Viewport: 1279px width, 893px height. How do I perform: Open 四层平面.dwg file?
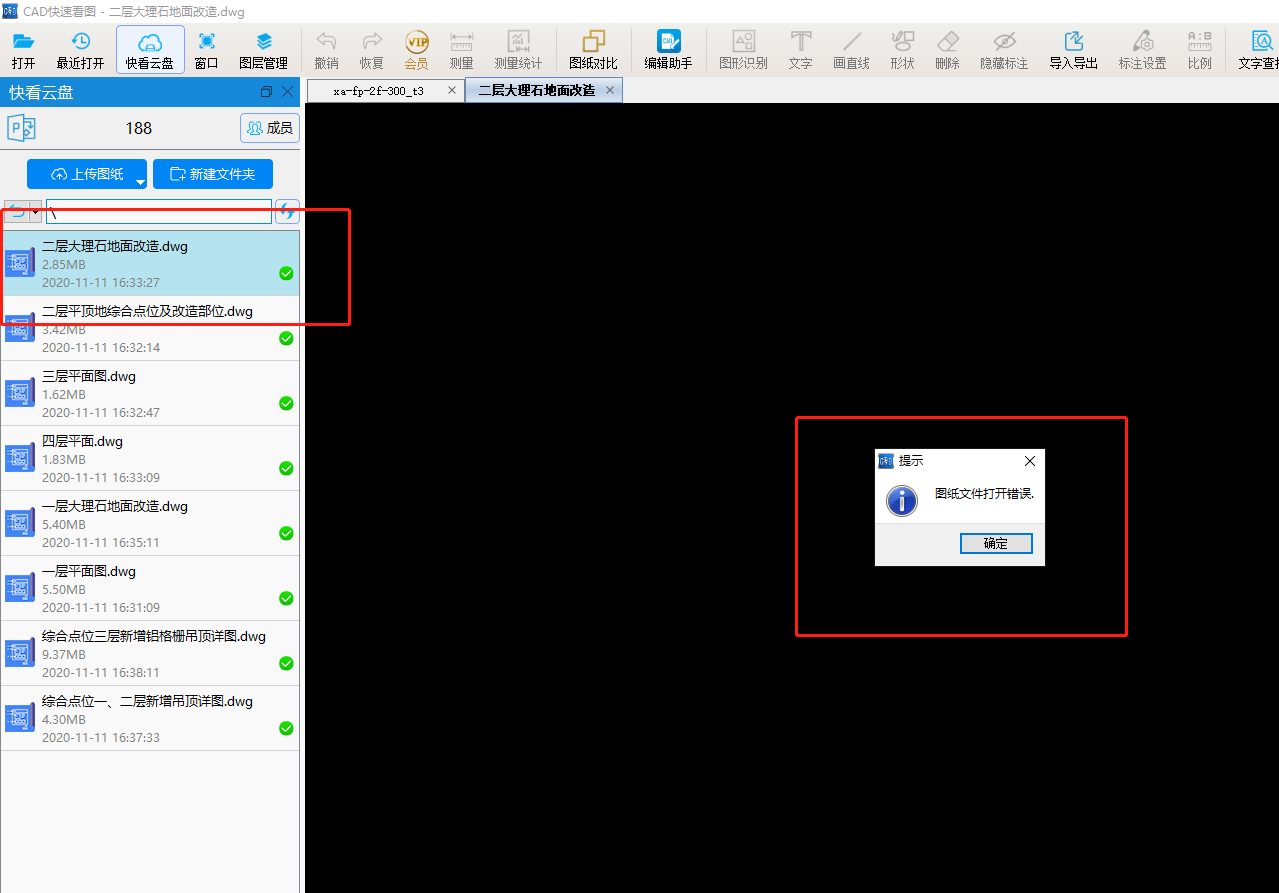(150, 458)
